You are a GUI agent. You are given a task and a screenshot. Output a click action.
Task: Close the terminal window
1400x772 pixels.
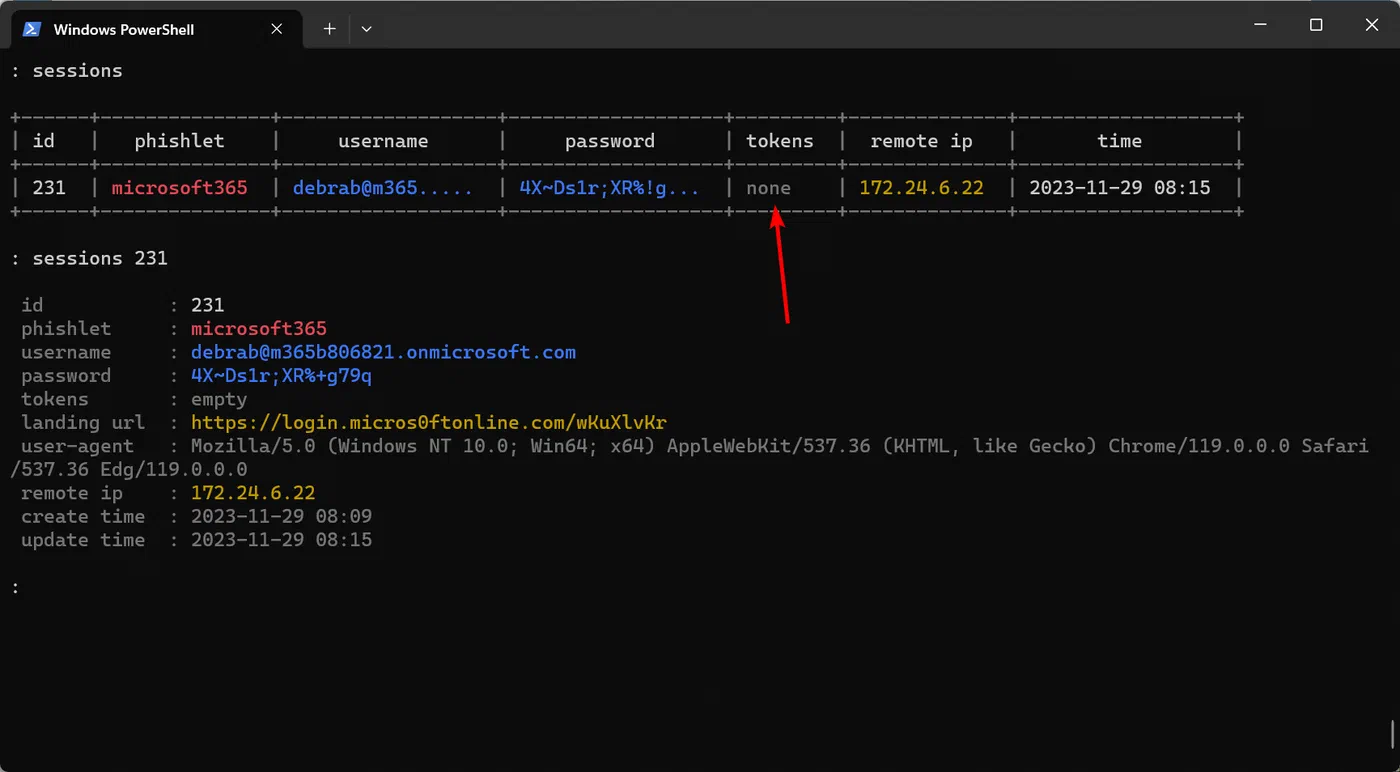click(1372, 25)
